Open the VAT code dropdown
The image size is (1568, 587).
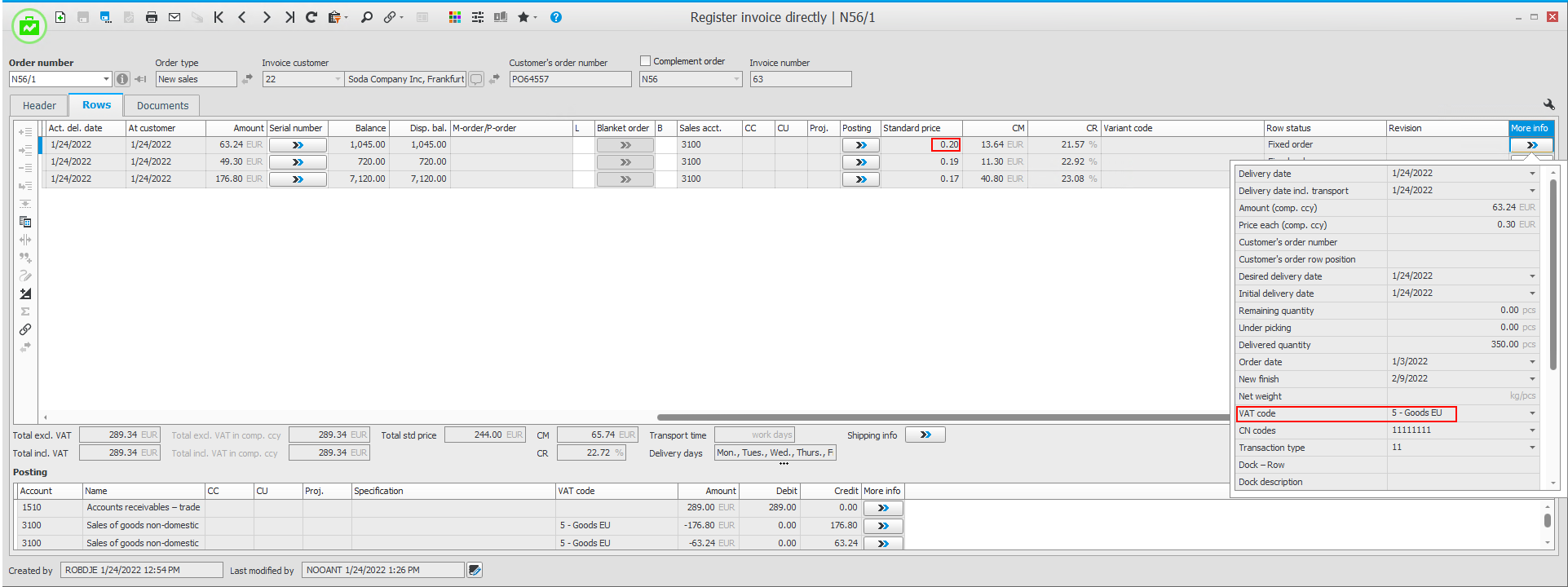[1532, 413]
